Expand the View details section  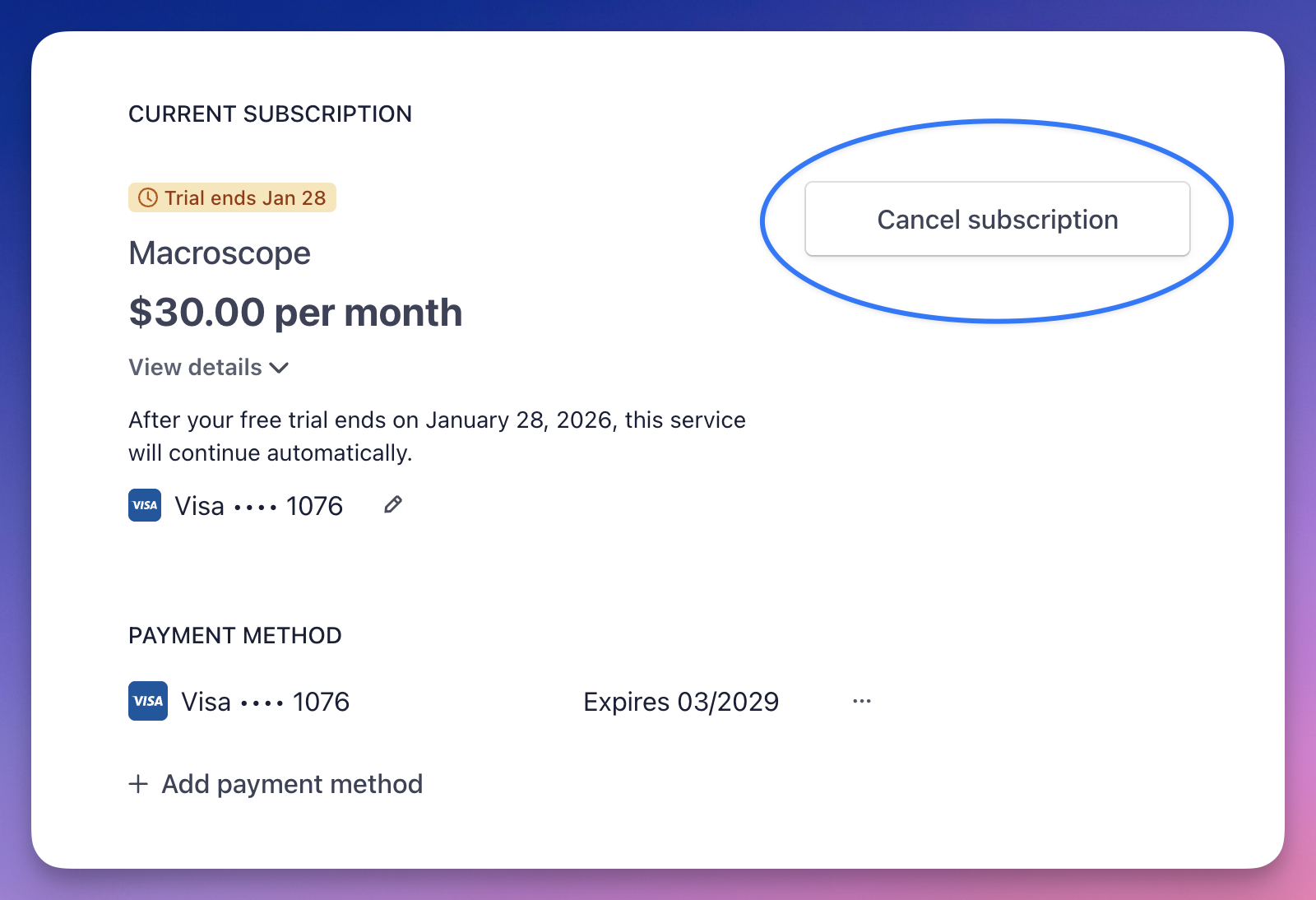(x=196, y=368)
